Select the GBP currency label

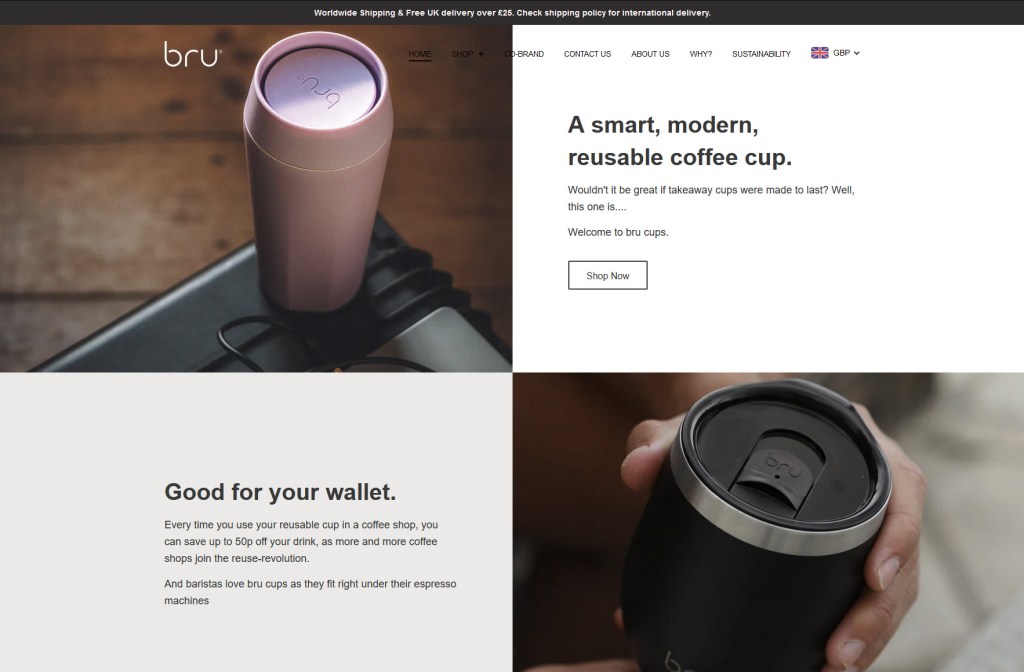pos(841,53)
